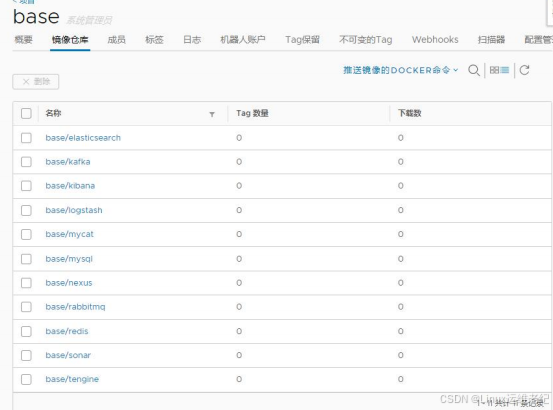Image resolution: width=553 pixels, height=410 pixels.
Task: Open the base/rabbitmq repository link
Action: coord(75,307)
